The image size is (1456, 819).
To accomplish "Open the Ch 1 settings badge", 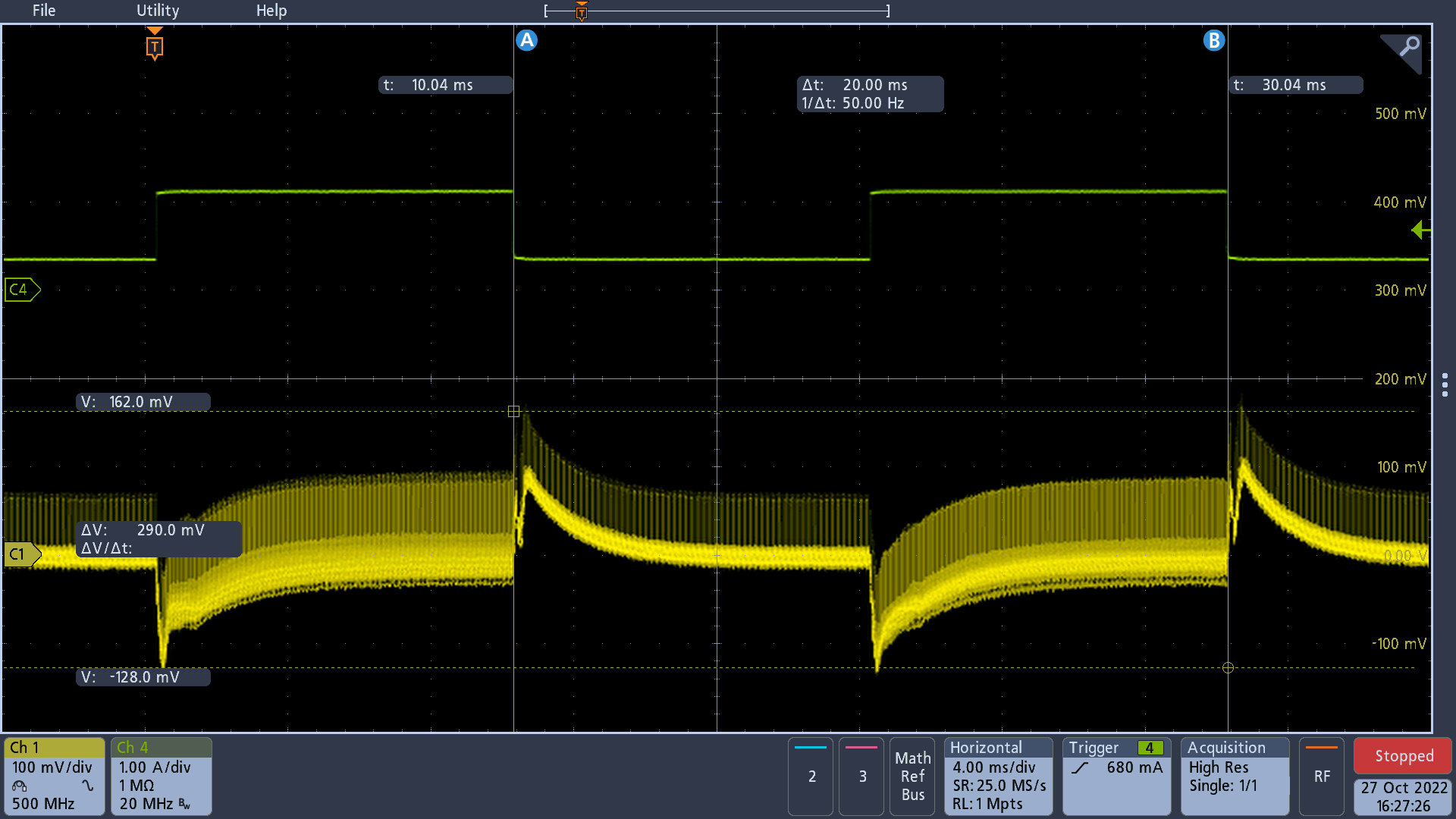I will coord(55,776).
